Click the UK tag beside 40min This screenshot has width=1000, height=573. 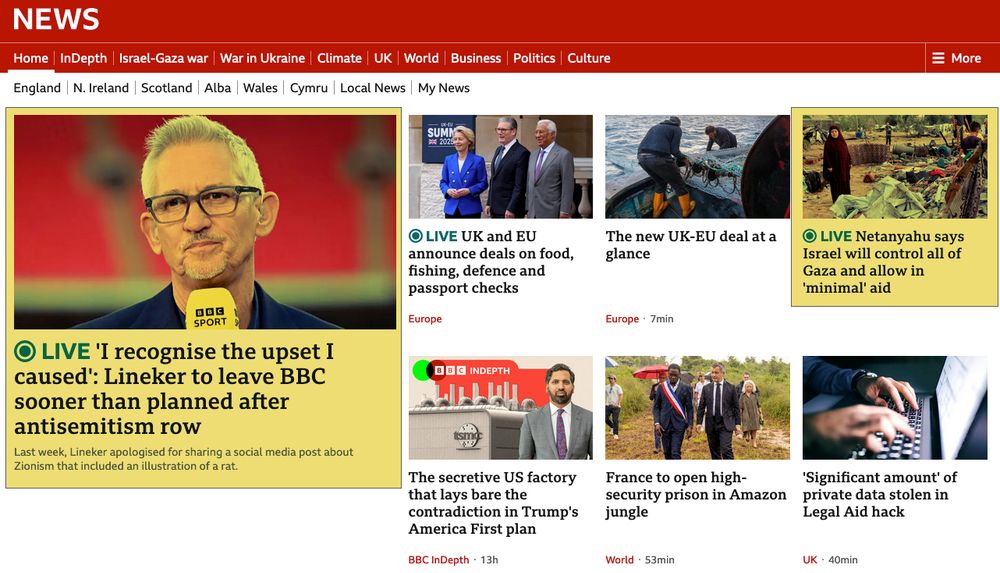tap(809, 560)
